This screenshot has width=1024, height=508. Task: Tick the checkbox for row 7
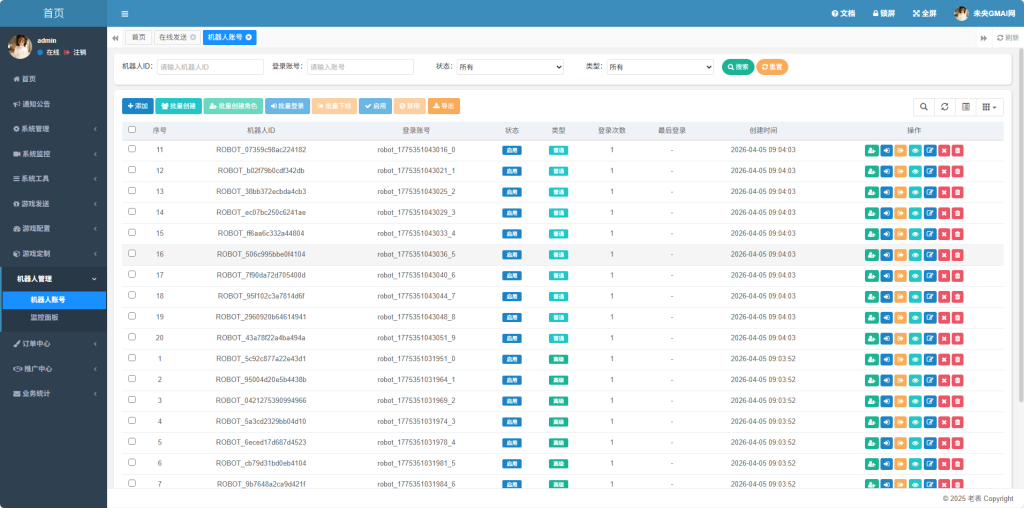[132, 483]
